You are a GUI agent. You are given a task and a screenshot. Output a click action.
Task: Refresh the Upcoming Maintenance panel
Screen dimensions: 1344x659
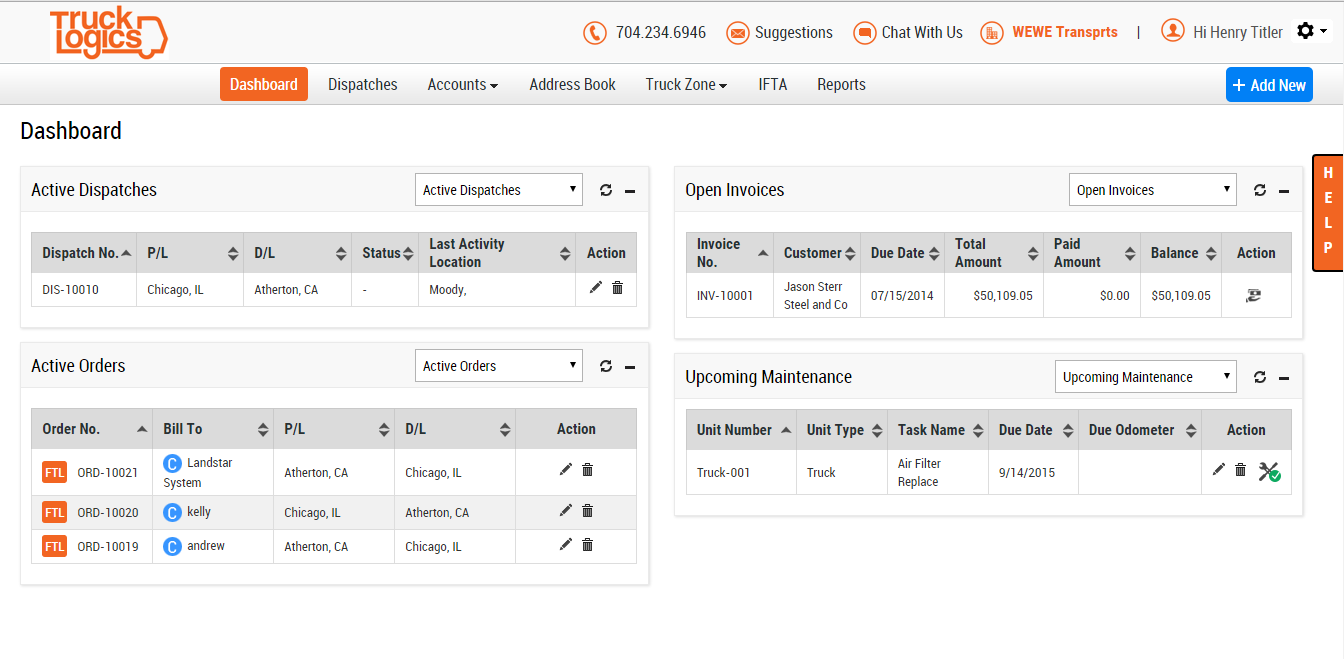1260,376
